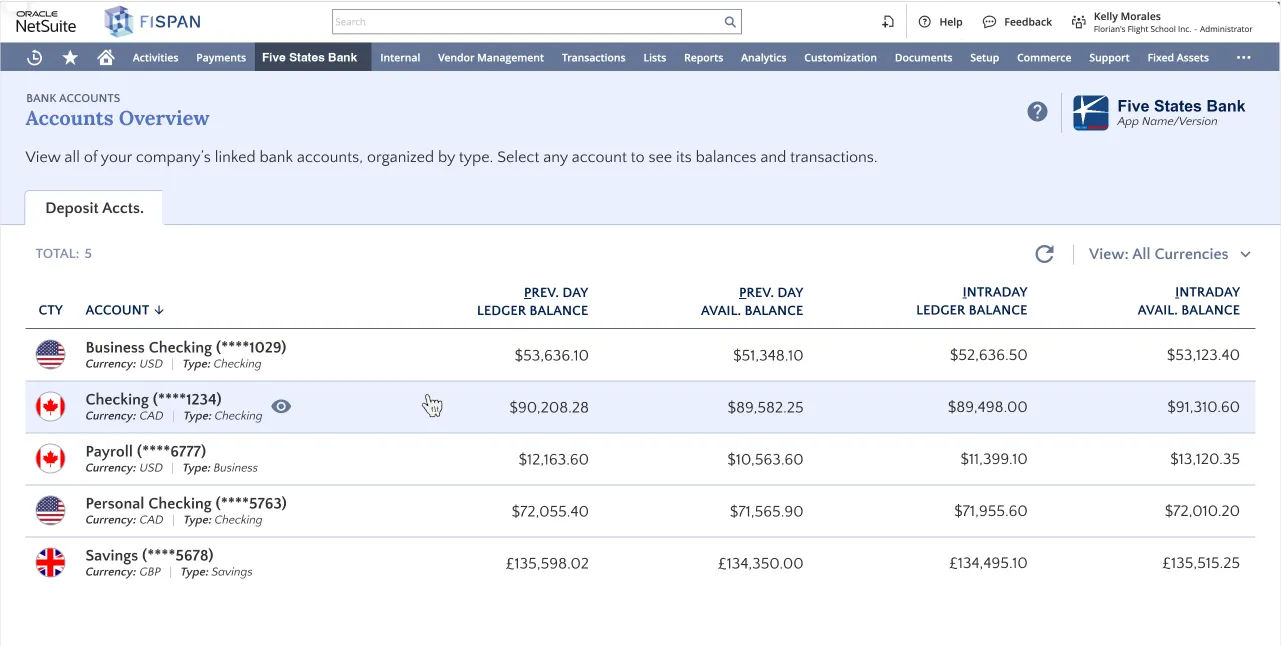Go to the Home icon

(x=105, y=57)
